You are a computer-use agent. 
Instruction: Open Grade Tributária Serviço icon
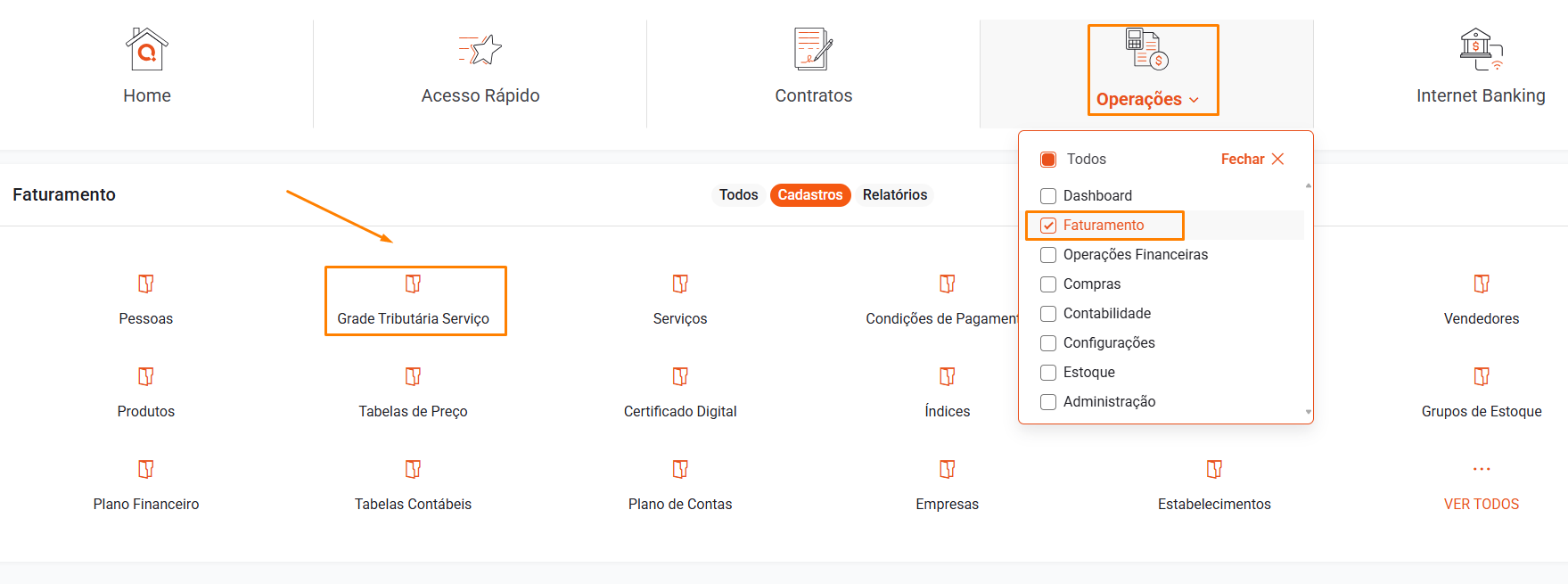coord(413,284)
